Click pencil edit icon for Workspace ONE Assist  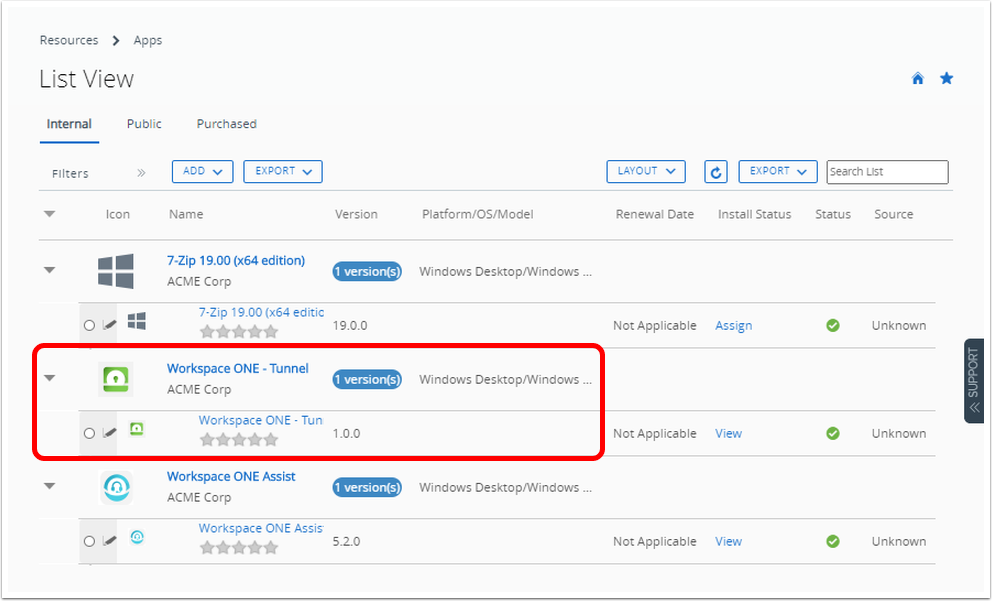[110, 541]
